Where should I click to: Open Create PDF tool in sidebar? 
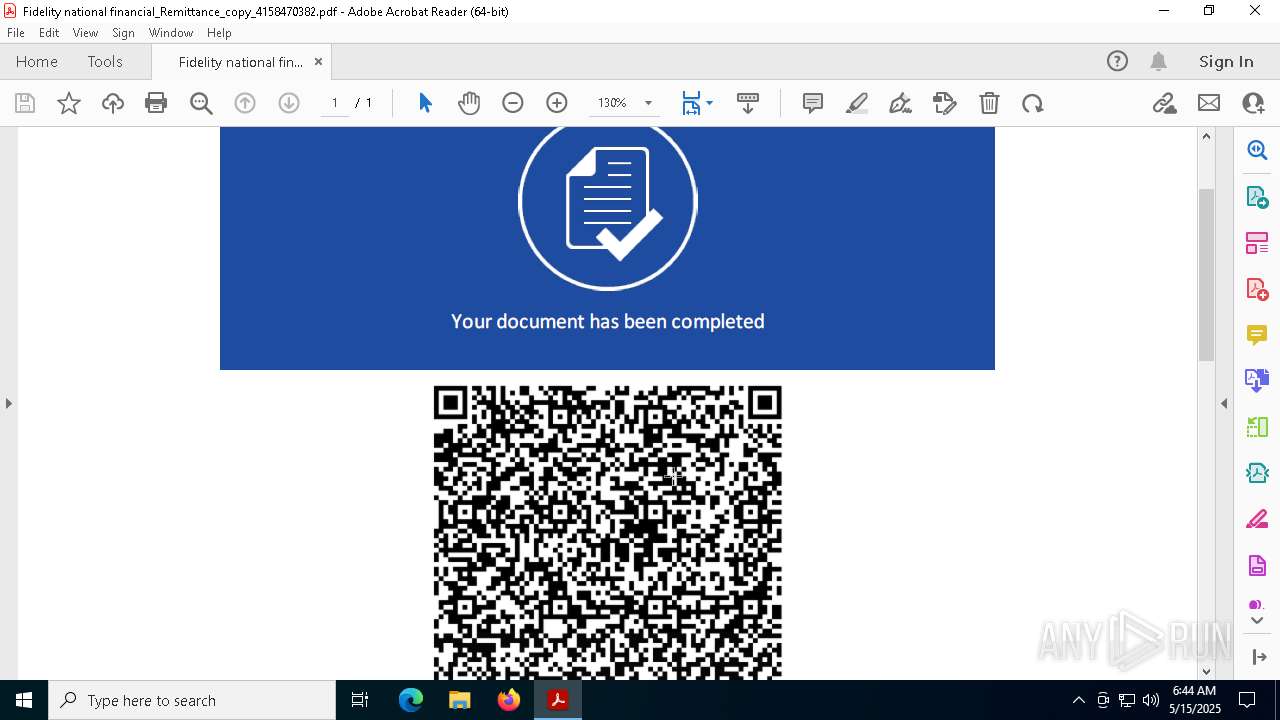click(x=1257, y=288)
